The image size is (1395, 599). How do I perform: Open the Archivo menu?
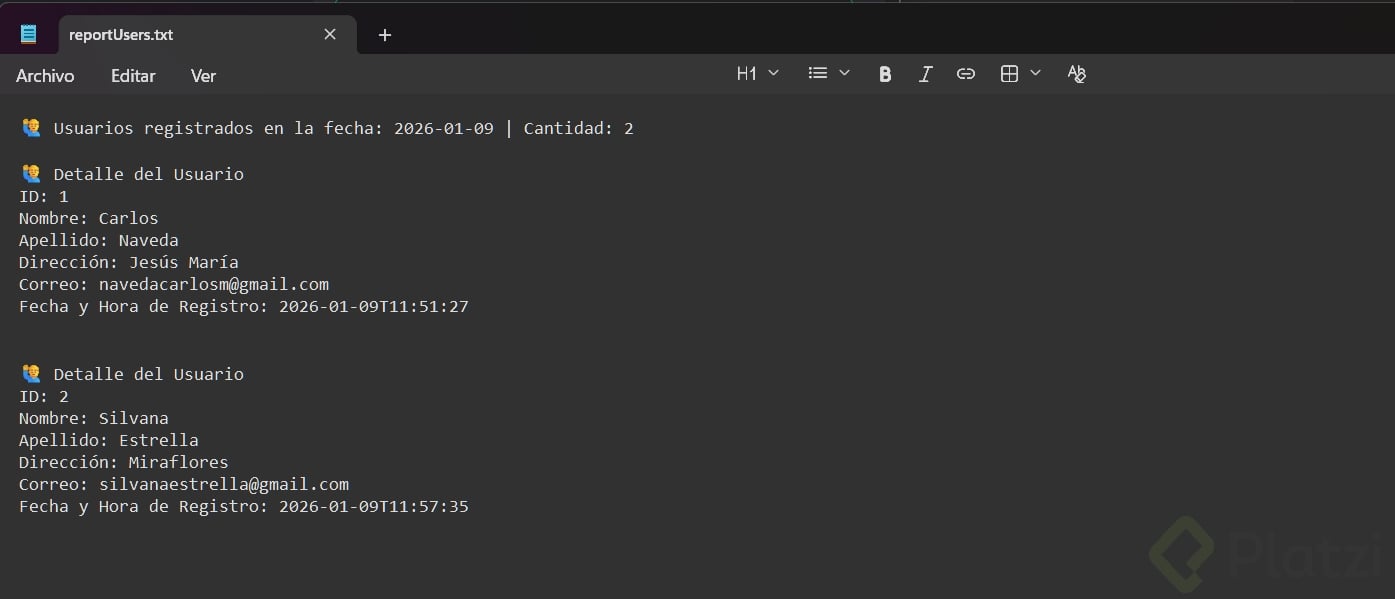(x=45, y=76)
